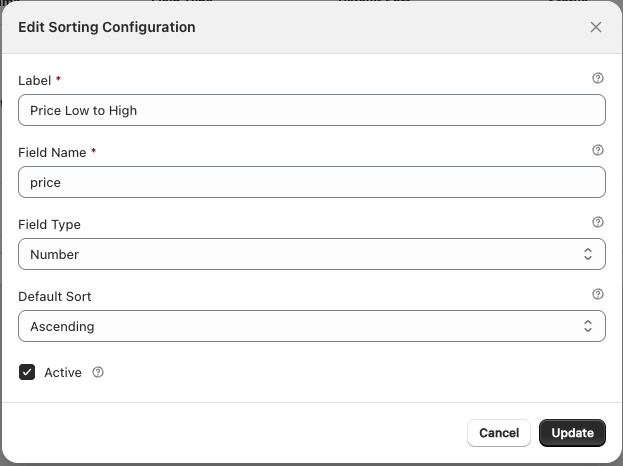Focus the Label input with Price Low to High
Viewport: 623px width, 466px height.
pos(311,110)
